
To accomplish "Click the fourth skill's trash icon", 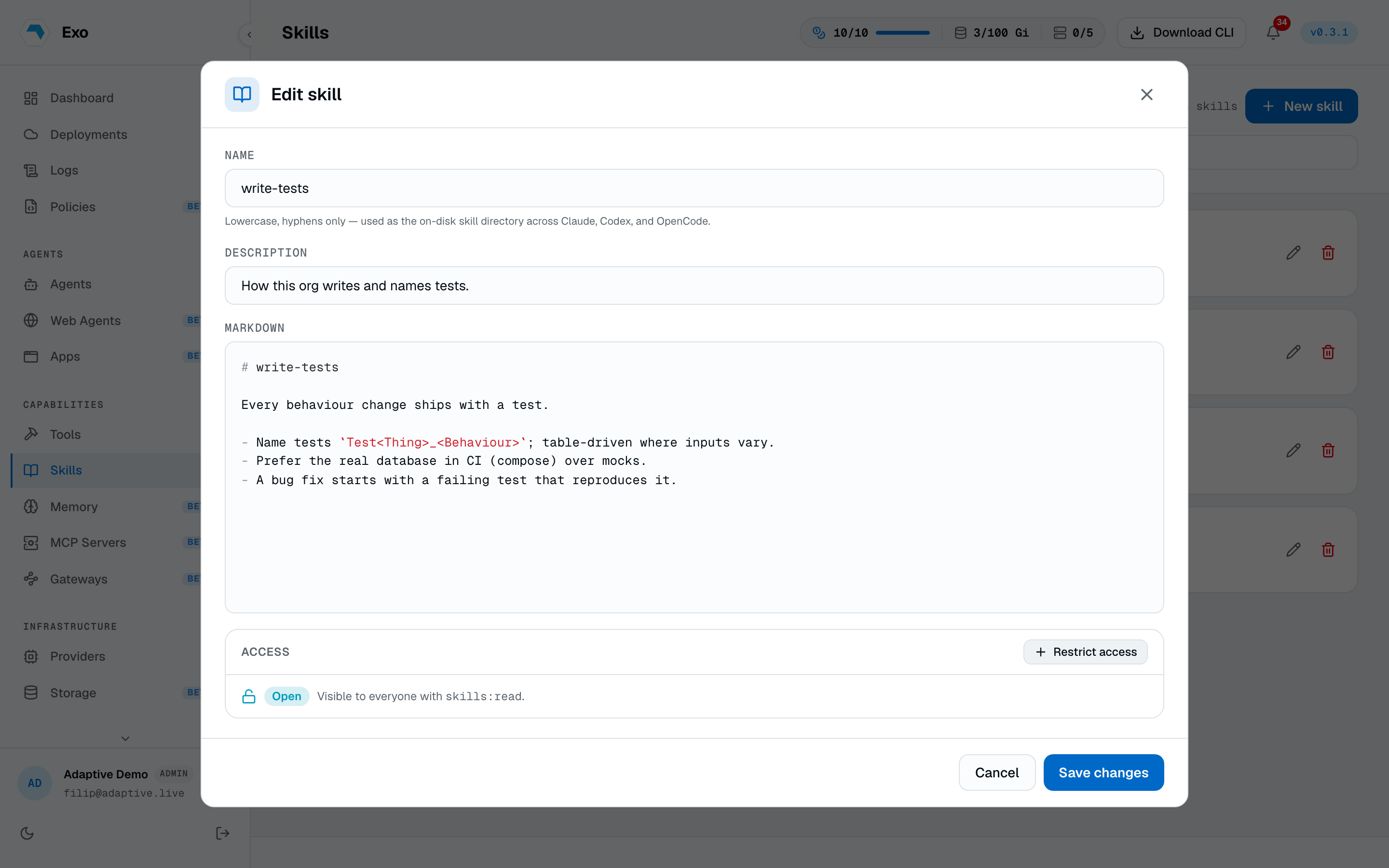I will click(1328, 550).
